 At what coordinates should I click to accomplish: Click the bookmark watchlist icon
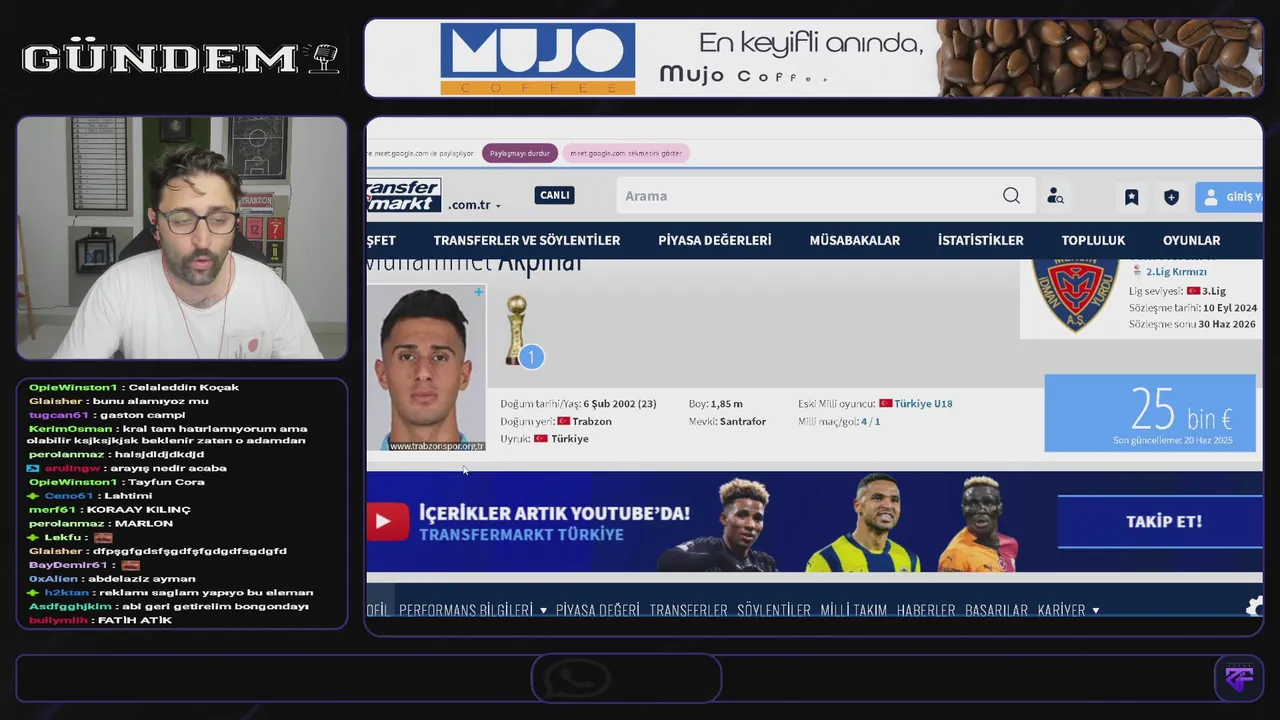[x=1131, y=197]
